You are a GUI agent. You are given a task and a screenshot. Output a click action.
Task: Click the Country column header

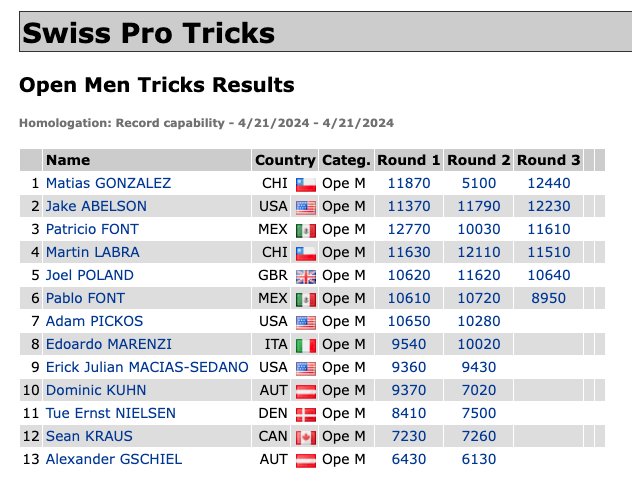coord(285,160)
